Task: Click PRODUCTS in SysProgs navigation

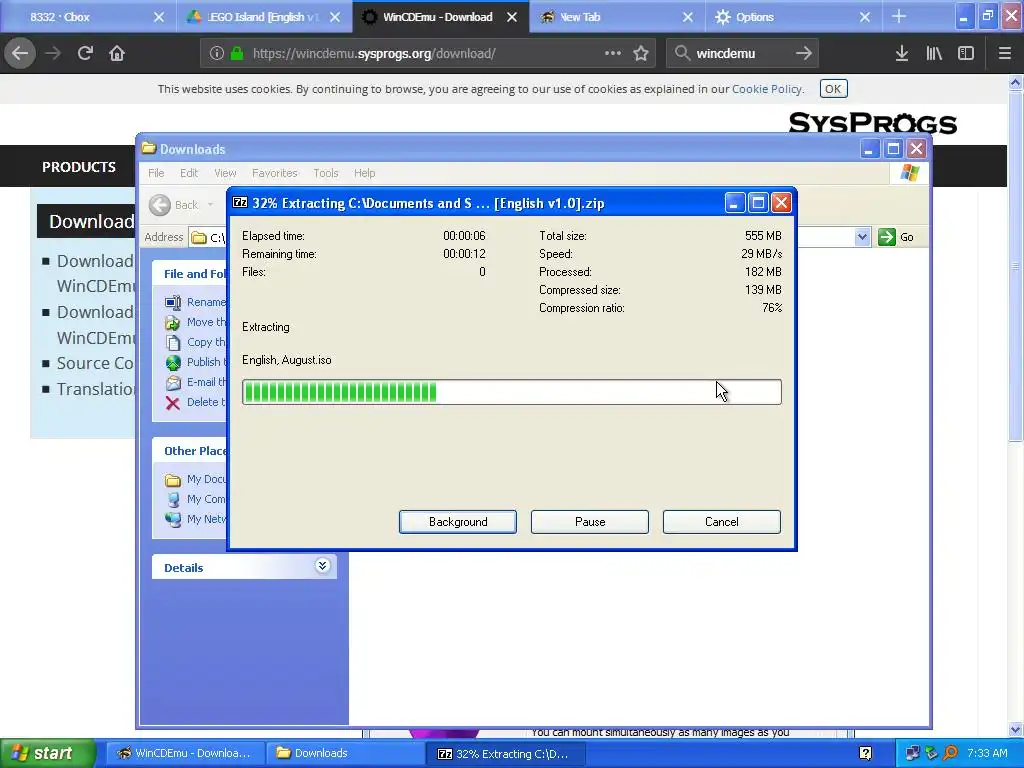Action: pyautogui.click(x=78, y=167)
